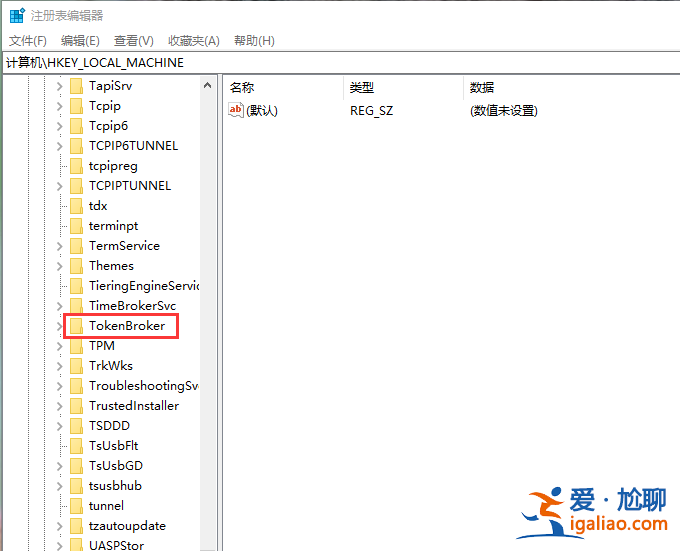The width and height of the screenshot is (680, 551).
Task: Click the TrkWks folder icon
Action: [x=76, y=366]
